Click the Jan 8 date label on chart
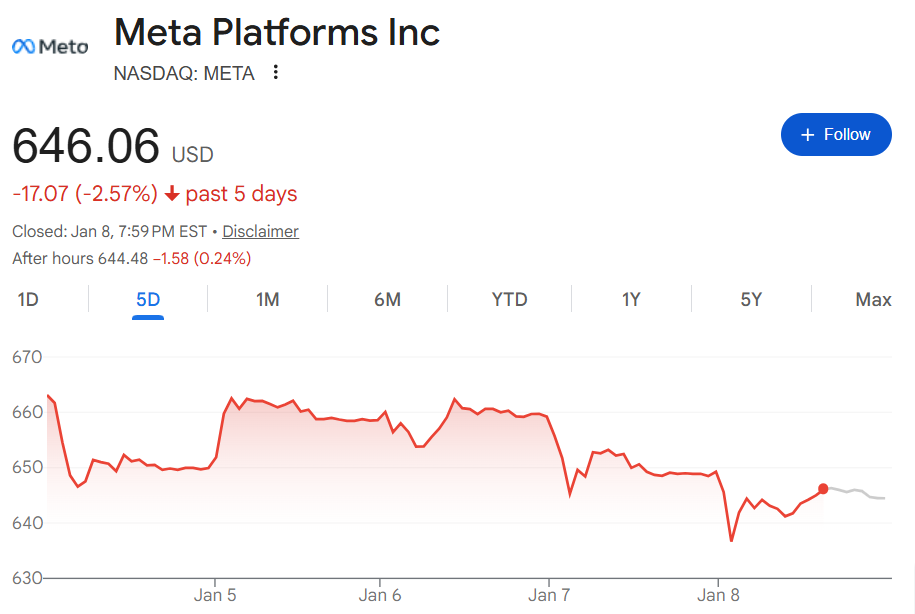The width and height of the screenshot is (915, 614). point(718,595)
